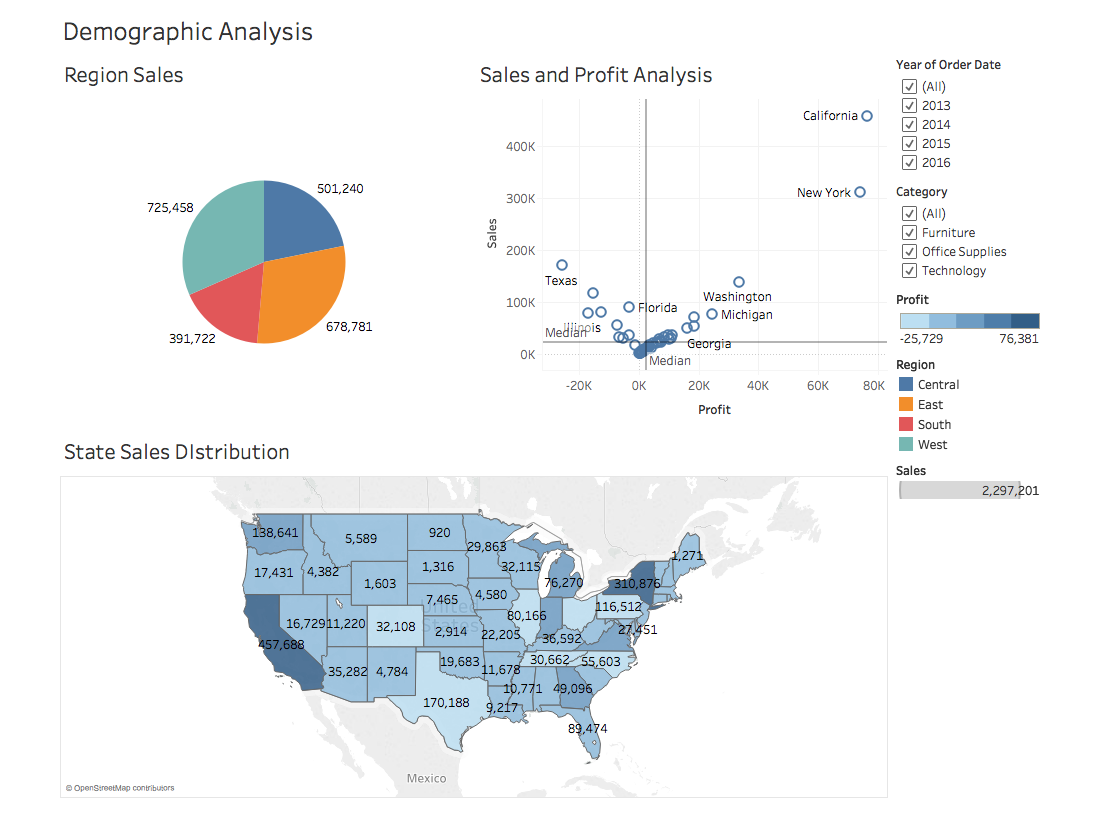Select the East region color square in legend
The height and width of the screenshot is (829, 1105).
905,404
